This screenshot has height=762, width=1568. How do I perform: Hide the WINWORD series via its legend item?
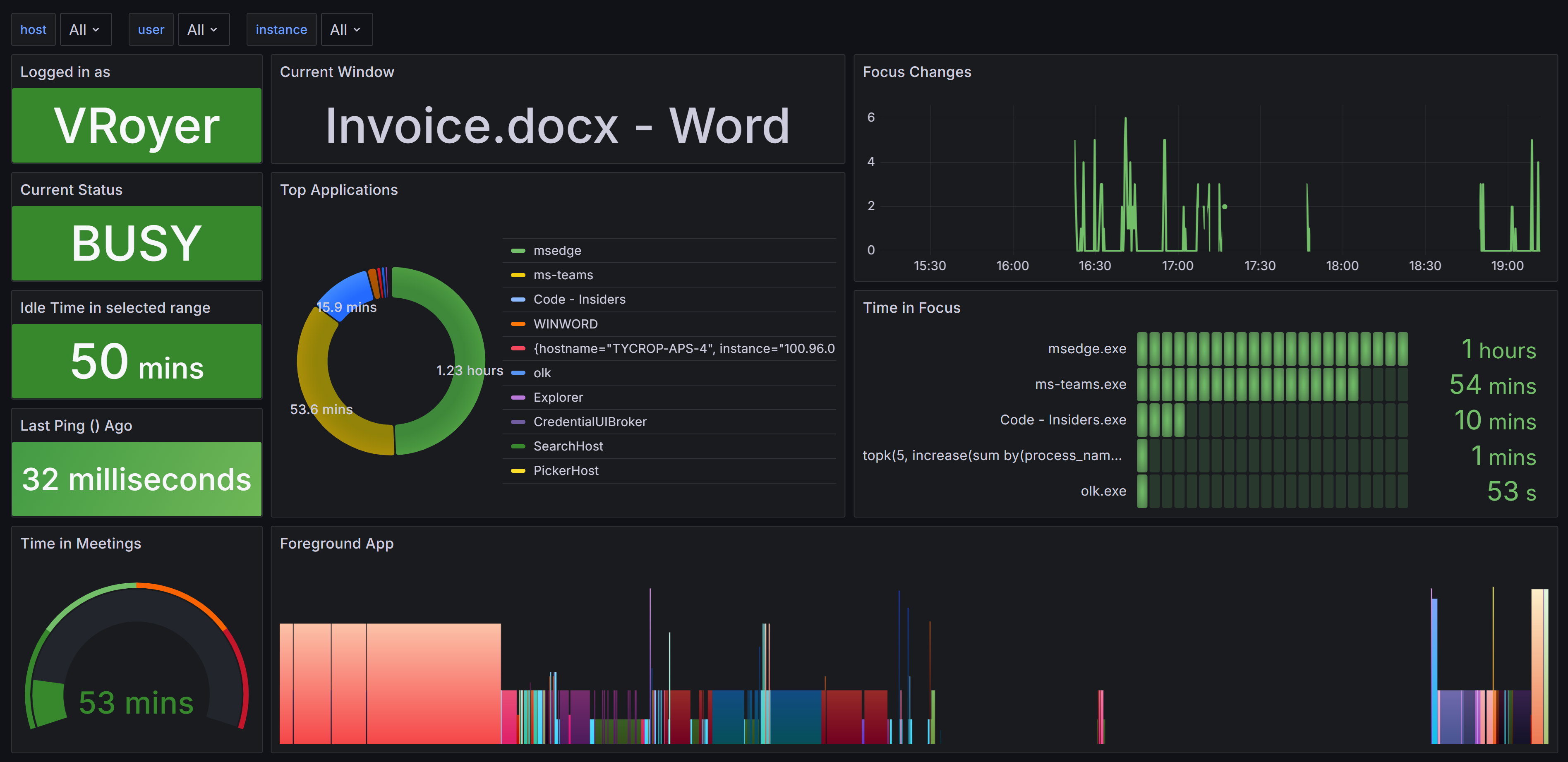[x=565, y=324]
